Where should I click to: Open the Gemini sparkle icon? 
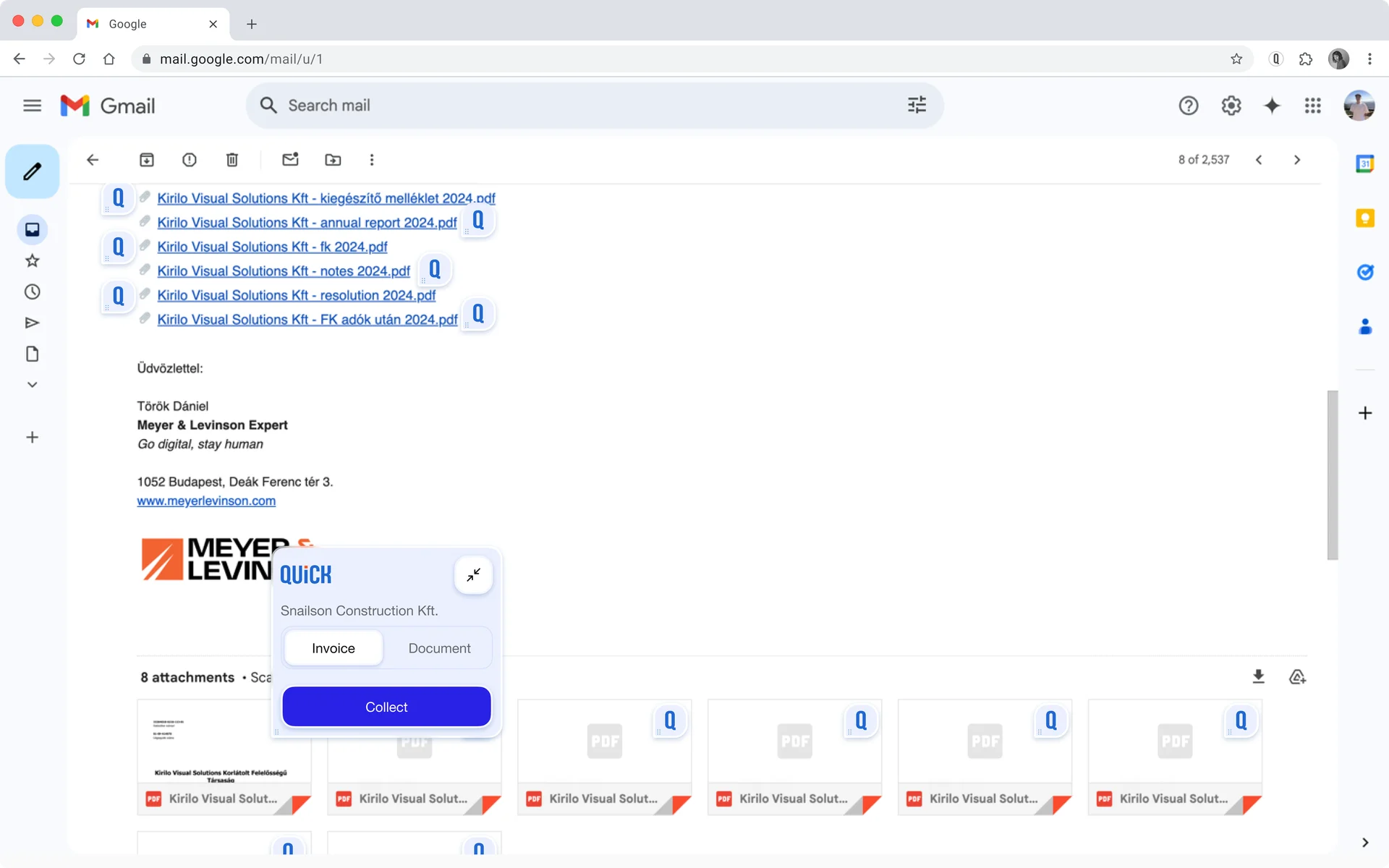(1272, 106)
